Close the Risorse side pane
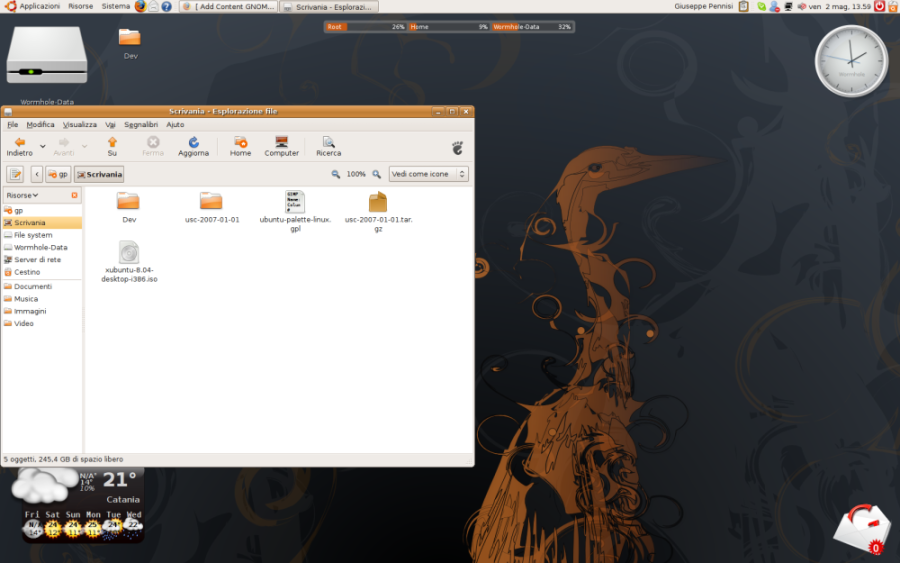Image resolution: width=900 pixels, height=563 pixels. (x=75, y=195)
